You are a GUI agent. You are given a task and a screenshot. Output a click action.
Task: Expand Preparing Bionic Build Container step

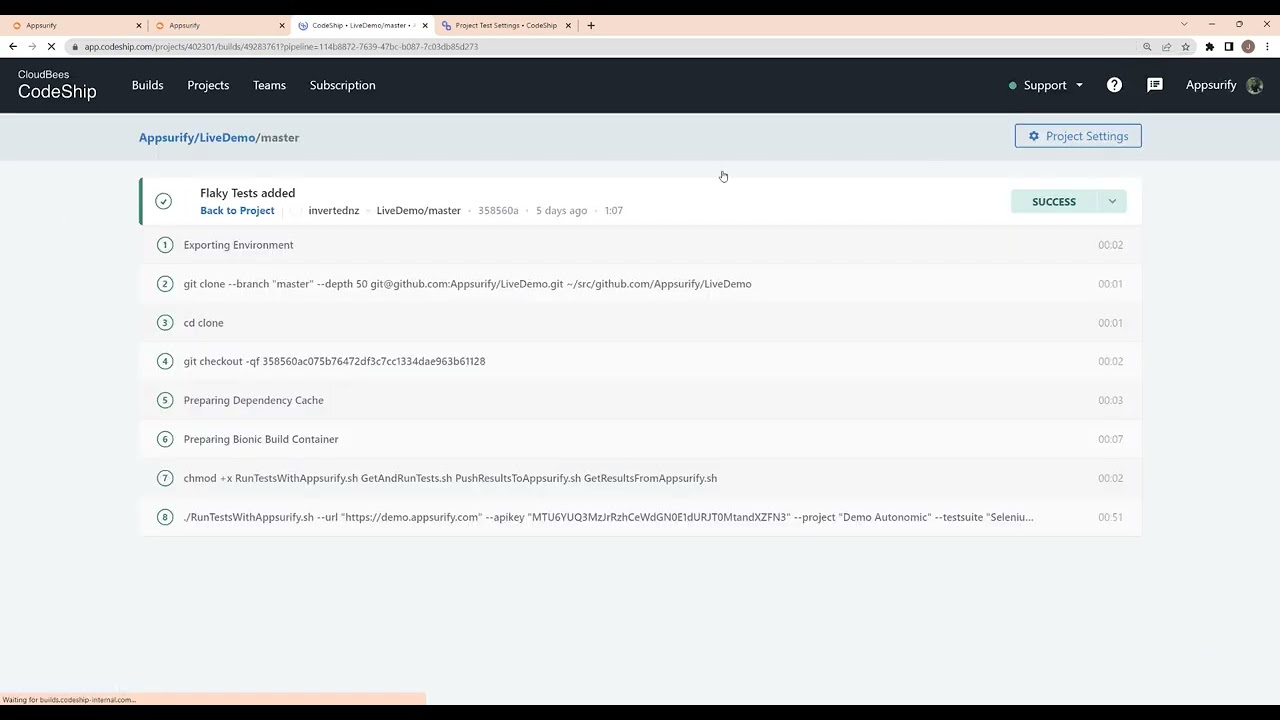[x=640, y=439]
